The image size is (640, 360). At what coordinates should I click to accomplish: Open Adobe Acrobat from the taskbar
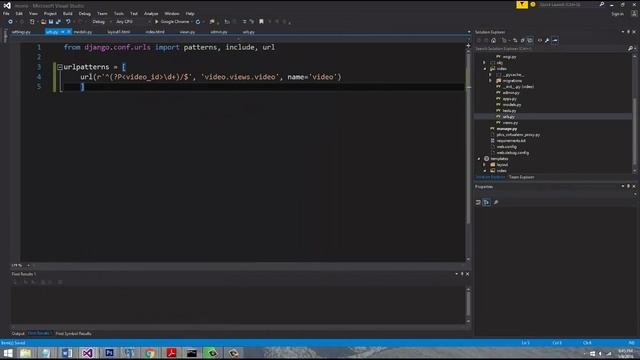[171, 353]
